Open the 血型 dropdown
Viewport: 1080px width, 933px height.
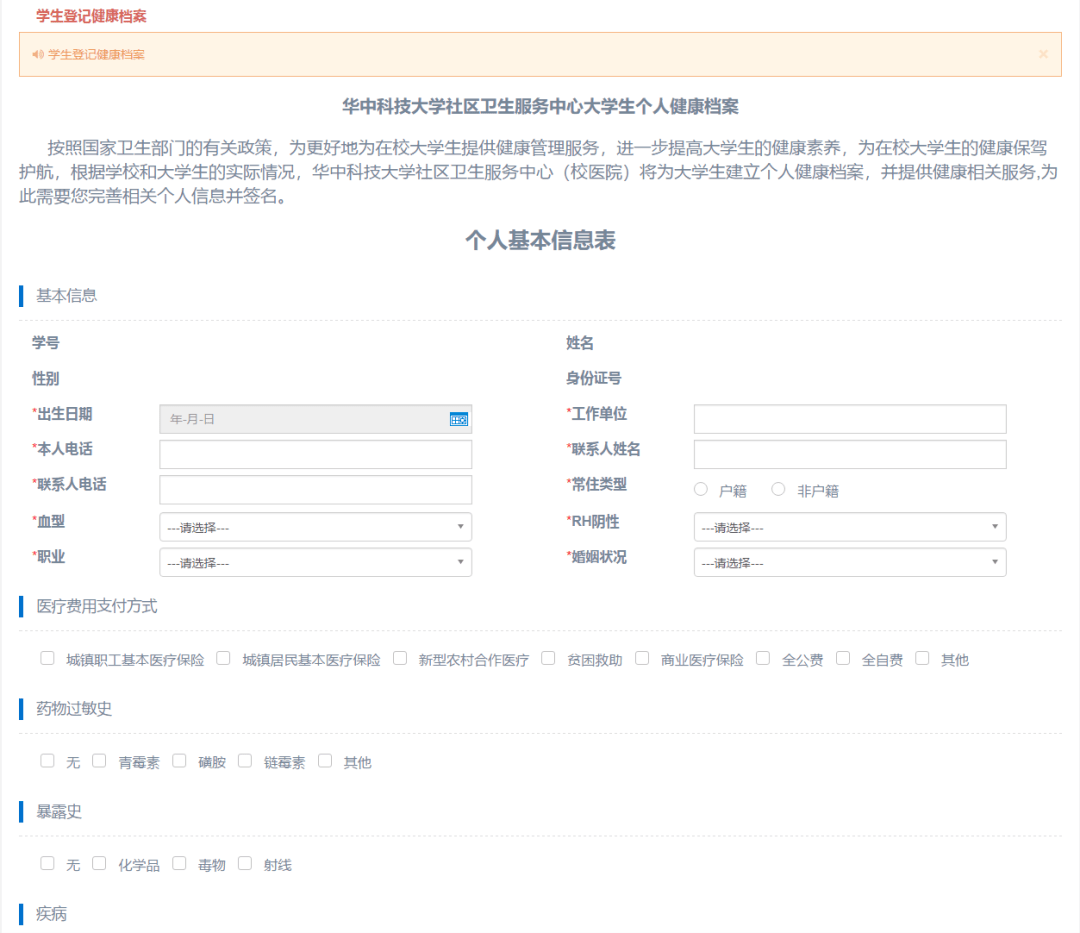pos(315,527)
